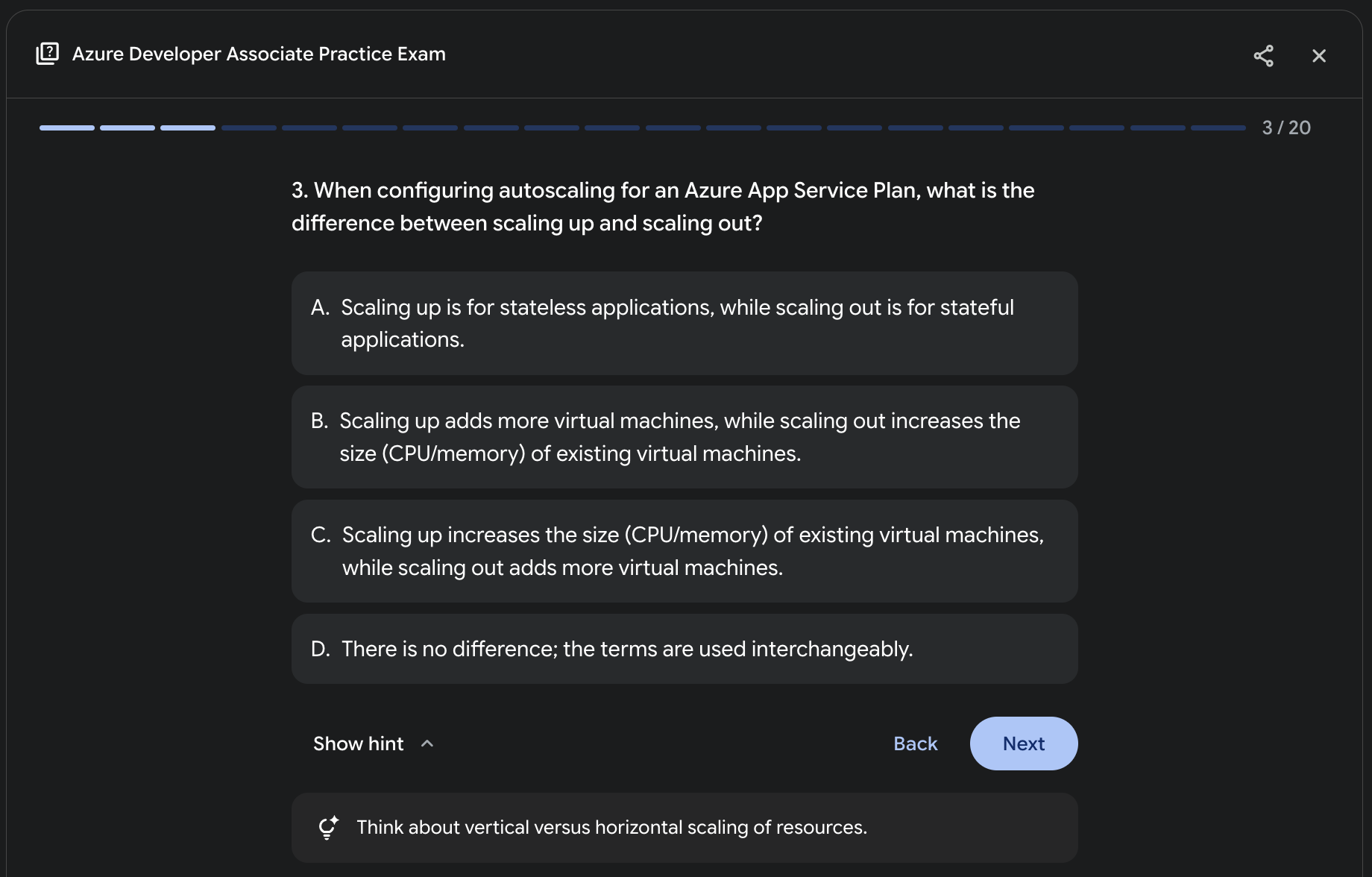Pick answer C: scaling up increases size

coord(684,551)
